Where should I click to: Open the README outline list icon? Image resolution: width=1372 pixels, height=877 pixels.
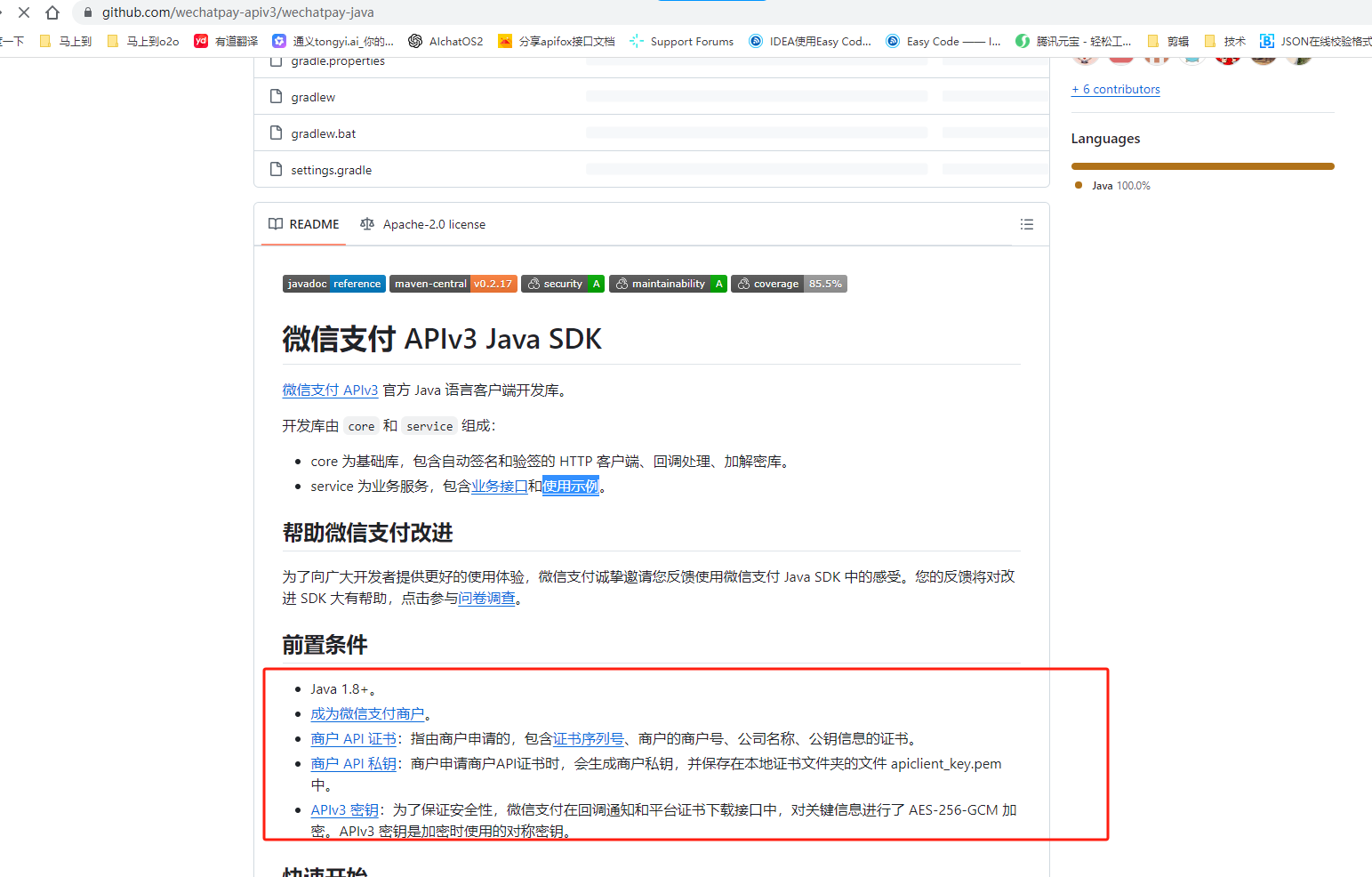[x=1027, y=224]
